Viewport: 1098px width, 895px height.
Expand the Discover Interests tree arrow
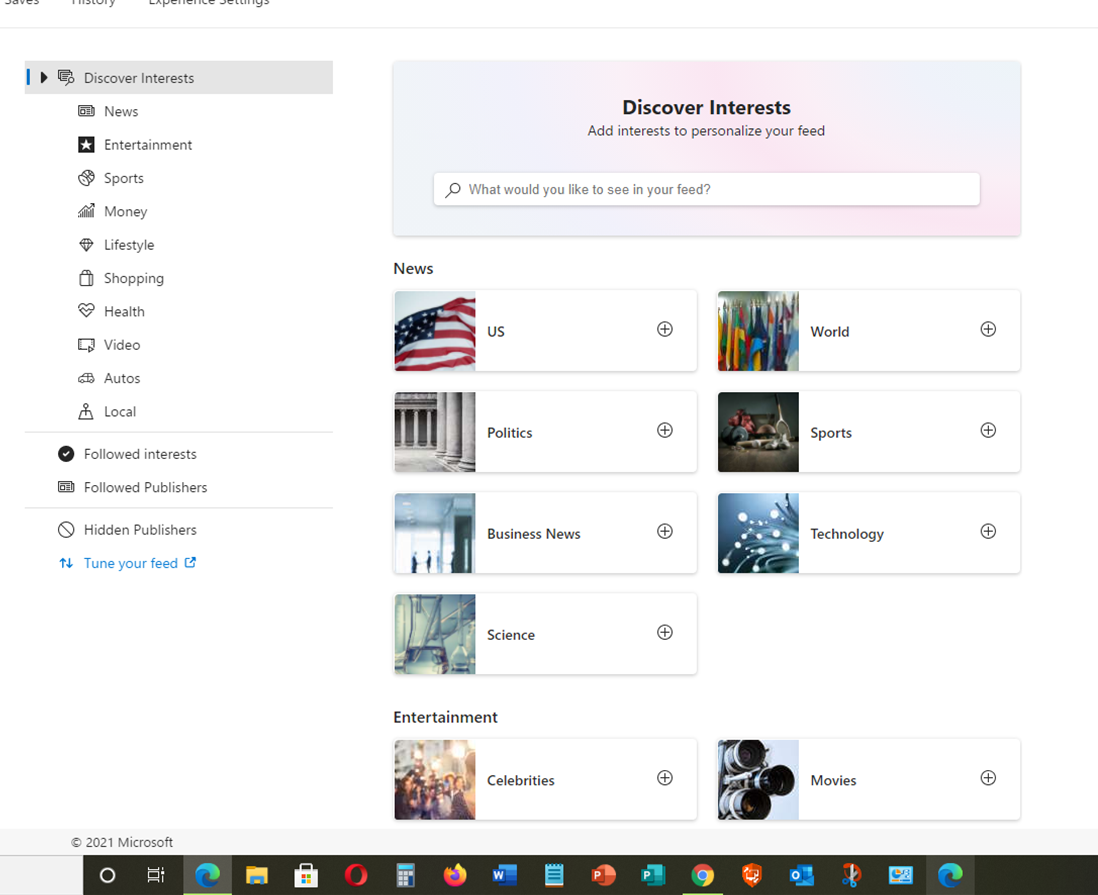pos(44,77)
